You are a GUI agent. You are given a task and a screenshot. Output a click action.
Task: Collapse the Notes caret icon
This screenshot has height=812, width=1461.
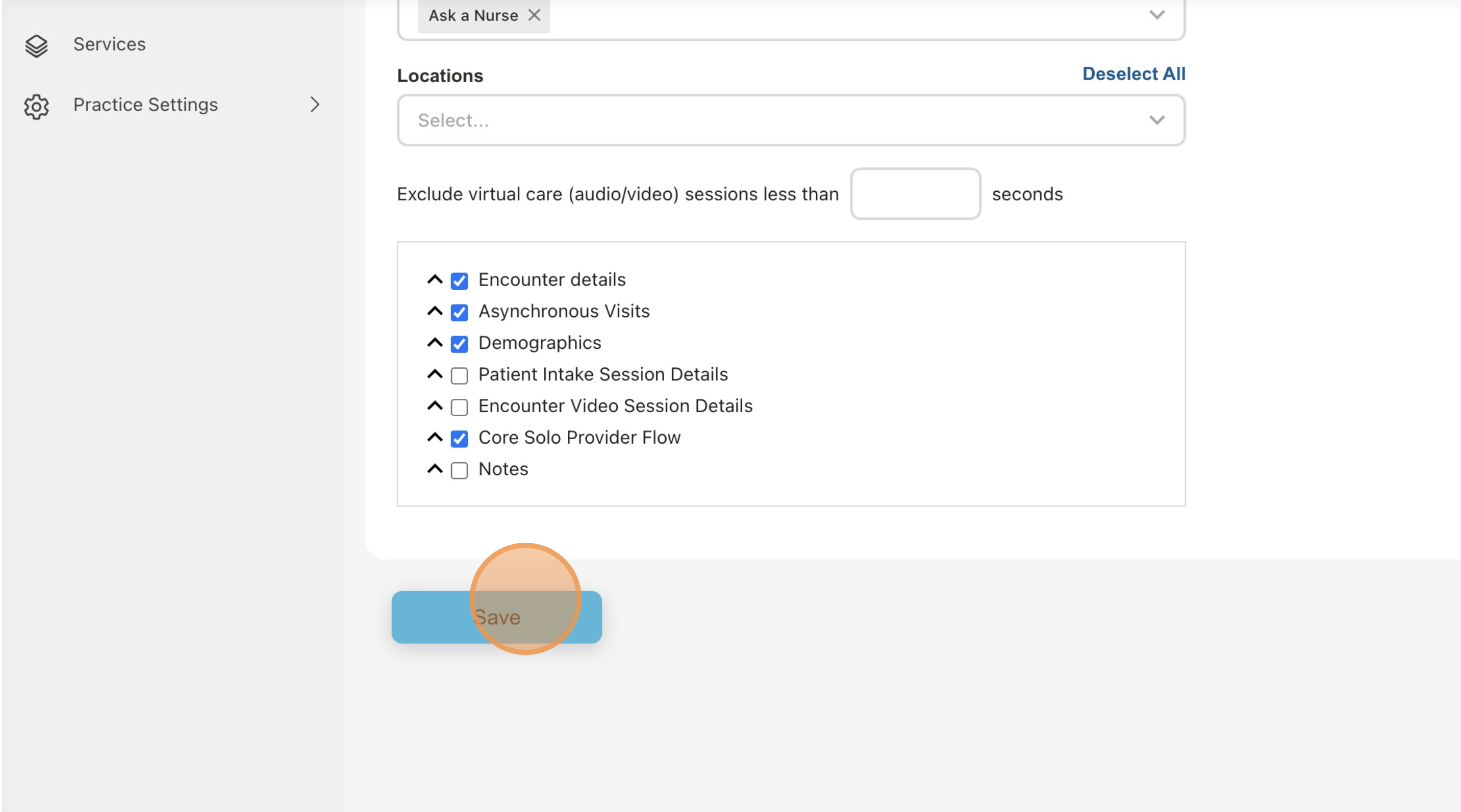(x=435, y=469)
